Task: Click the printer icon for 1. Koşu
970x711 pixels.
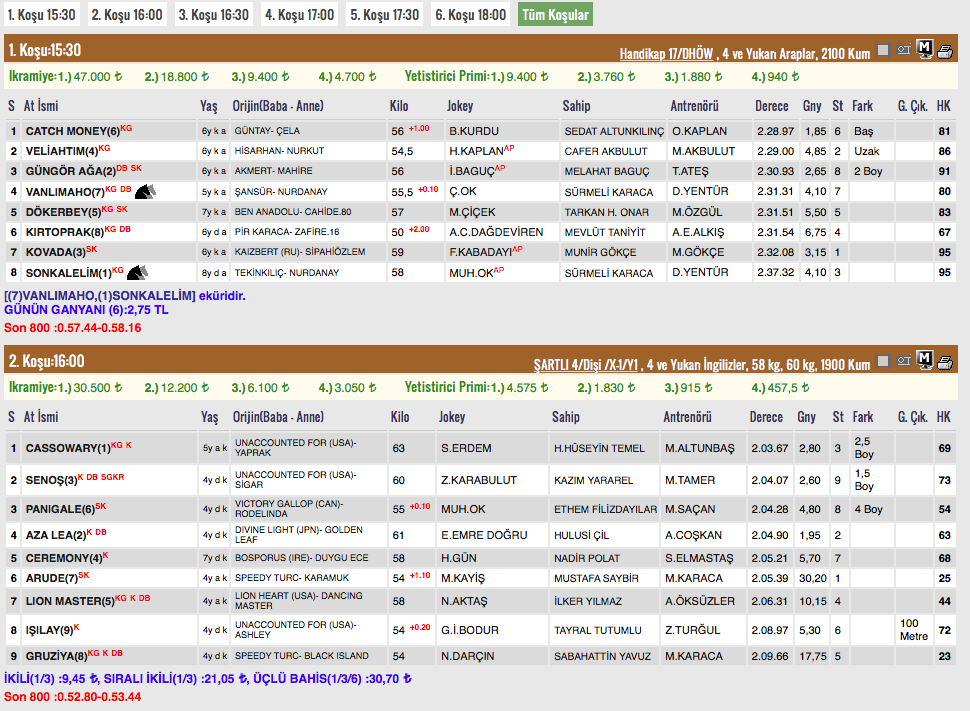Action: tap(945, 51)
